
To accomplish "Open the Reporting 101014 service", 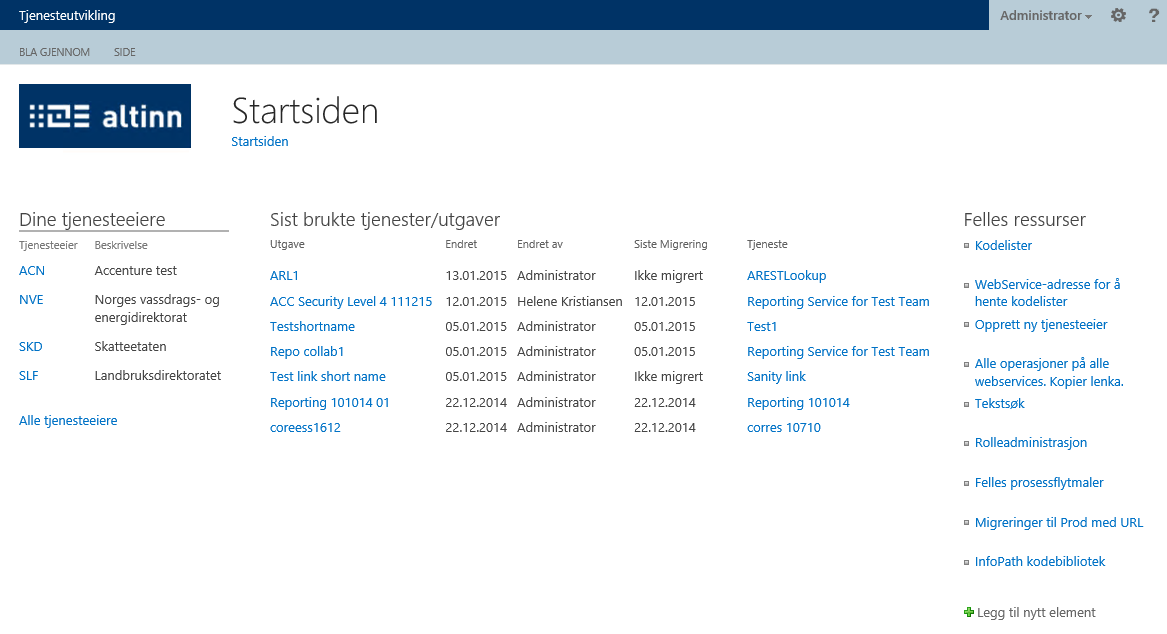I will (798, 403).
